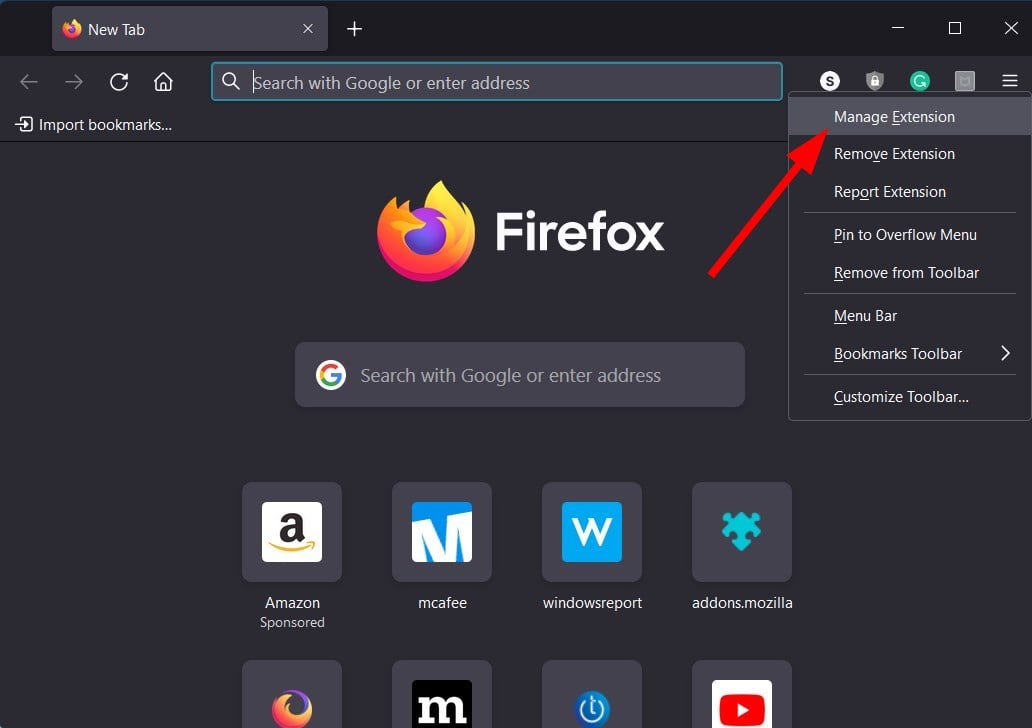The width and height of the screenshot is (1032, 728).
Task: Open the addons.mozilla shortcut tile
Action: click(742, 532)
